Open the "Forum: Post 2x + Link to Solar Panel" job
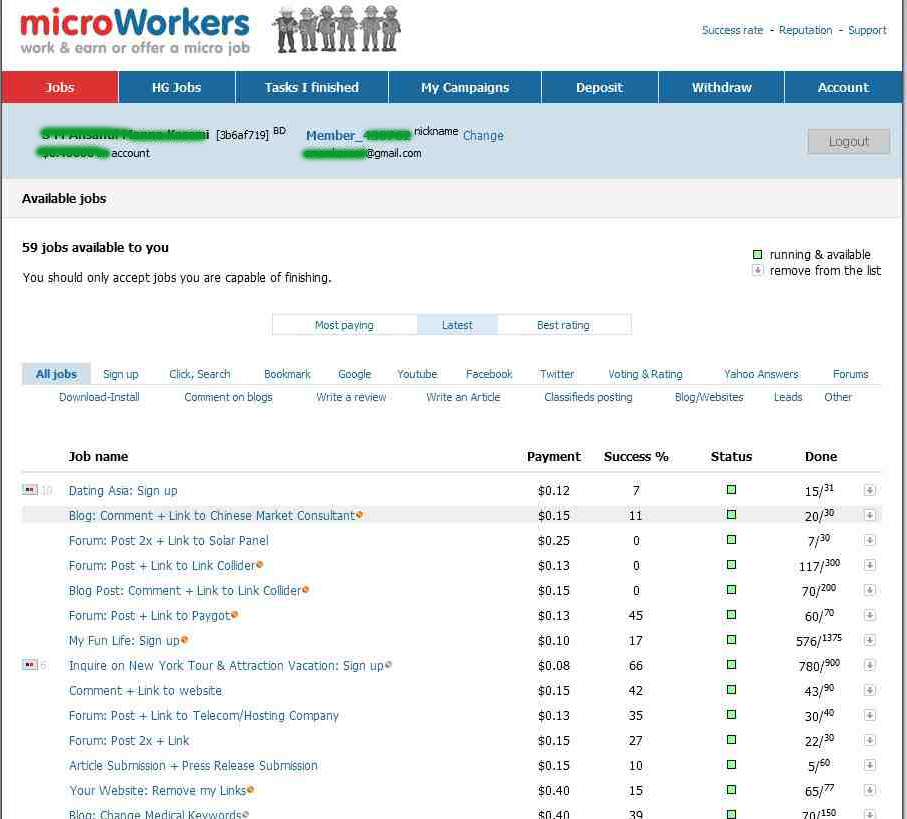The height and width of the screenshot is (819, 907). pos(167,540)
